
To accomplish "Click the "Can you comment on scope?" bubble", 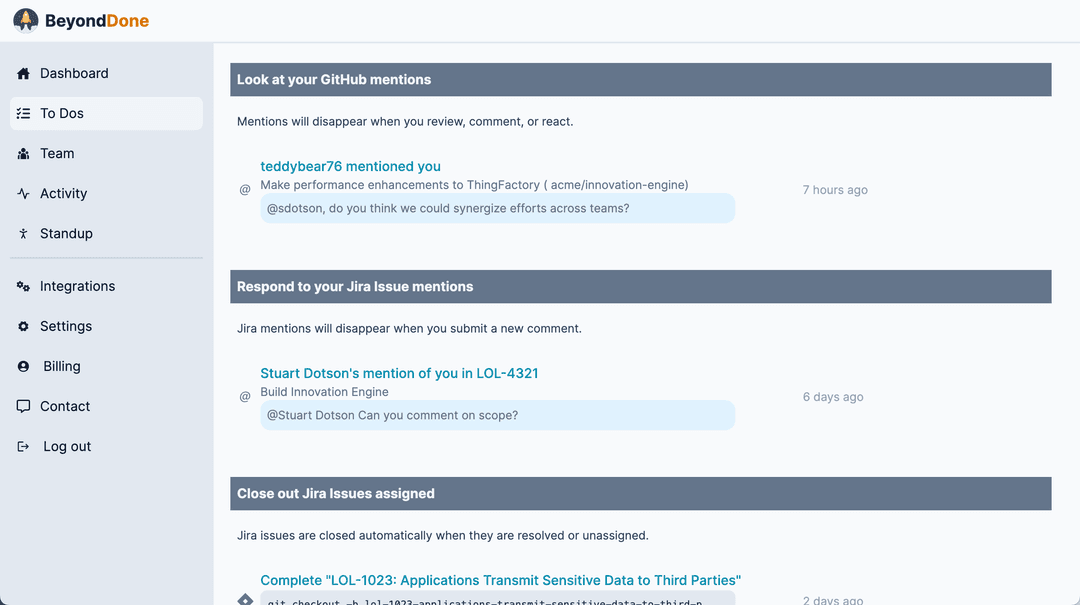I will (497, 416).
